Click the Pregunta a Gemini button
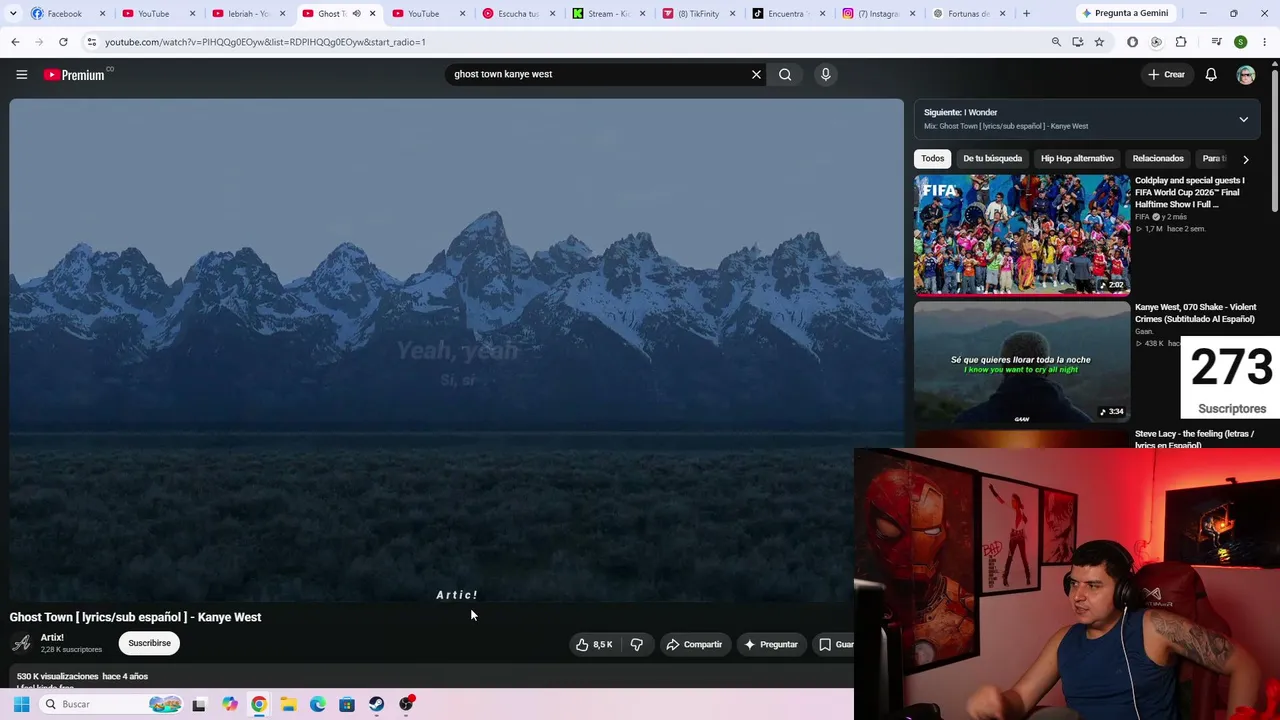 (1124, 14)
